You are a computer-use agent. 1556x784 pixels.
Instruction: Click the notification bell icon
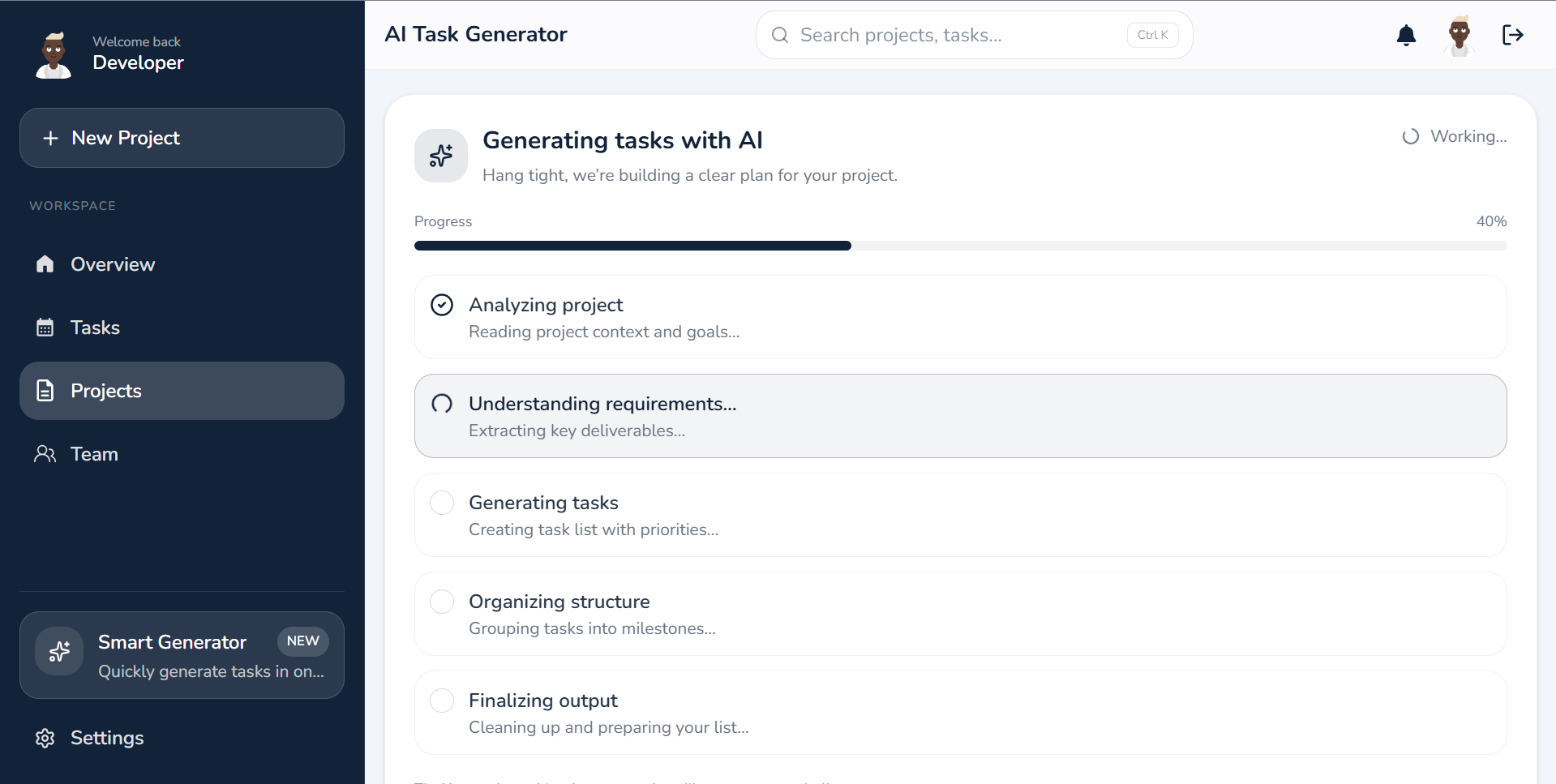pyautogui.click(x=1406, y=35)
